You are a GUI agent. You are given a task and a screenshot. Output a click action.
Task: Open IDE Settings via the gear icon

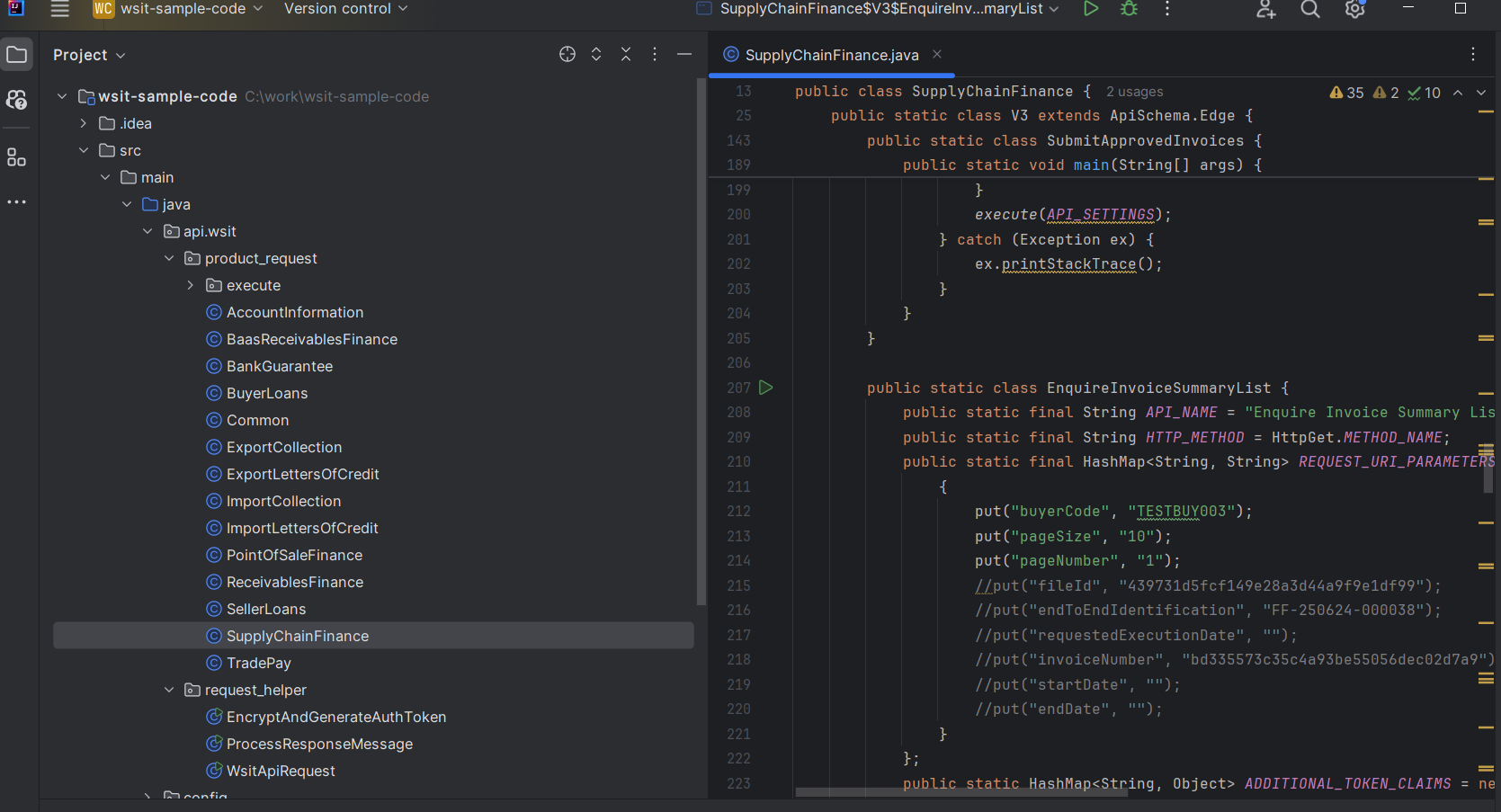[x=1354, y=9]
